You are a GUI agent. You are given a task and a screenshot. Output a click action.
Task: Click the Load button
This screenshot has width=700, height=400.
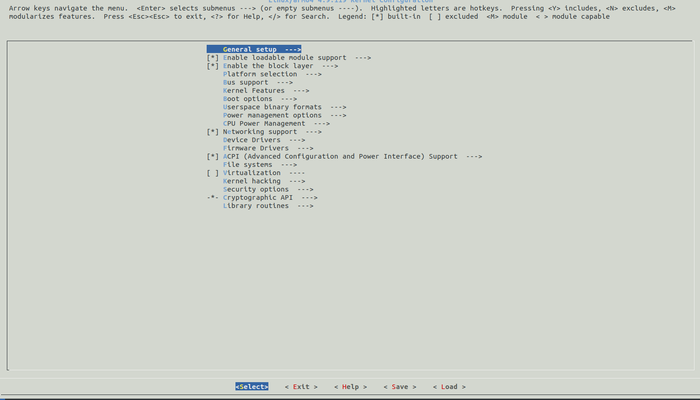[449, 387]
